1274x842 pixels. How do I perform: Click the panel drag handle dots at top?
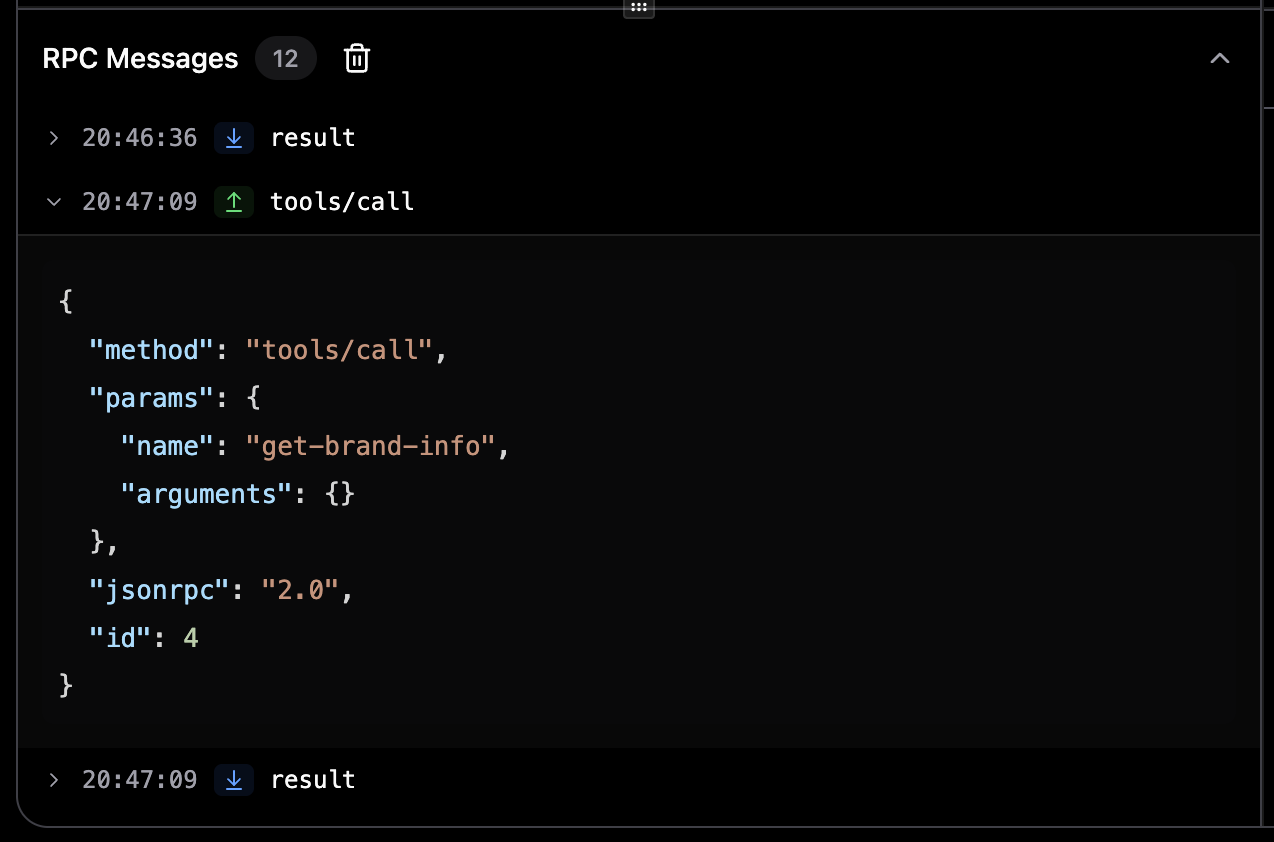tap(638, 8)
